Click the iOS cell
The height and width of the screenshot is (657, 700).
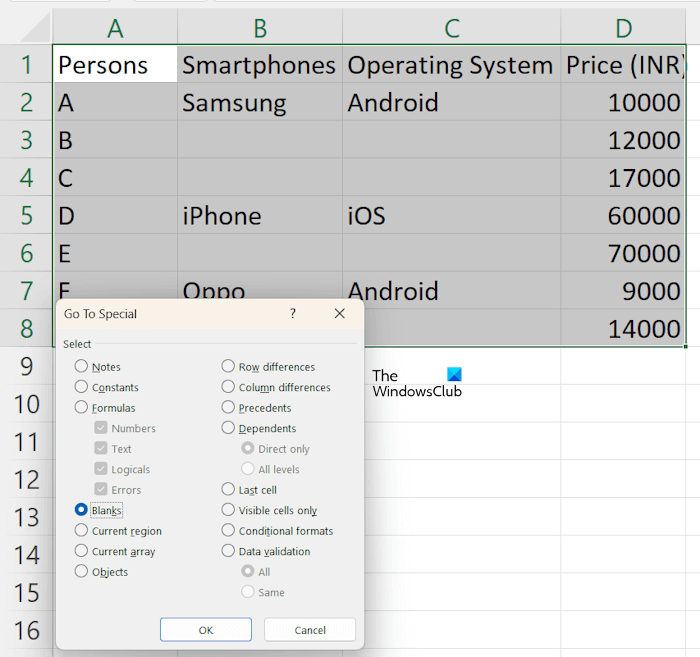(452, 216)
